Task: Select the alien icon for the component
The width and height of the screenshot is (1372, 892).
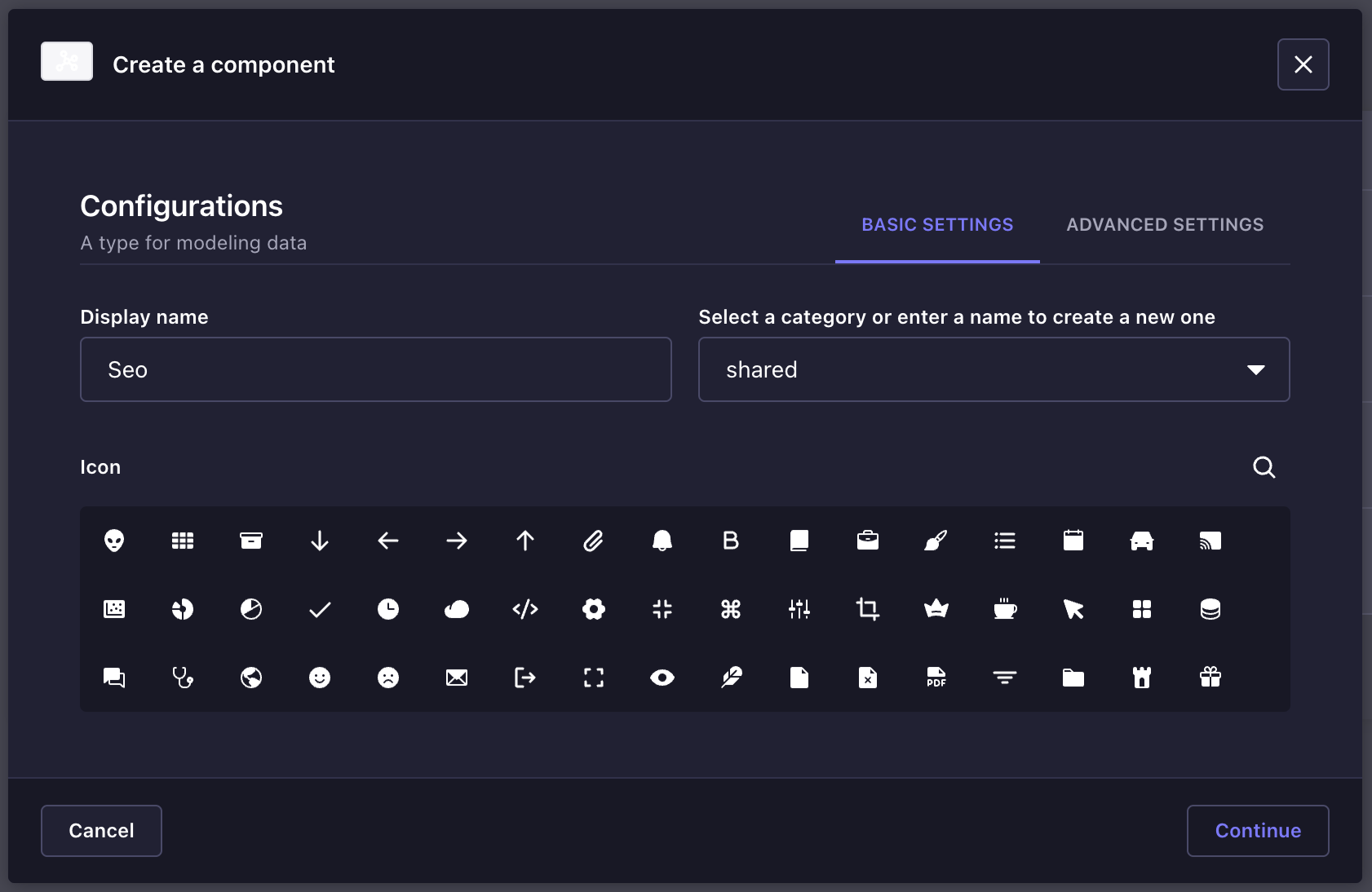Action: pyautogui.click(x=114, y=540)
